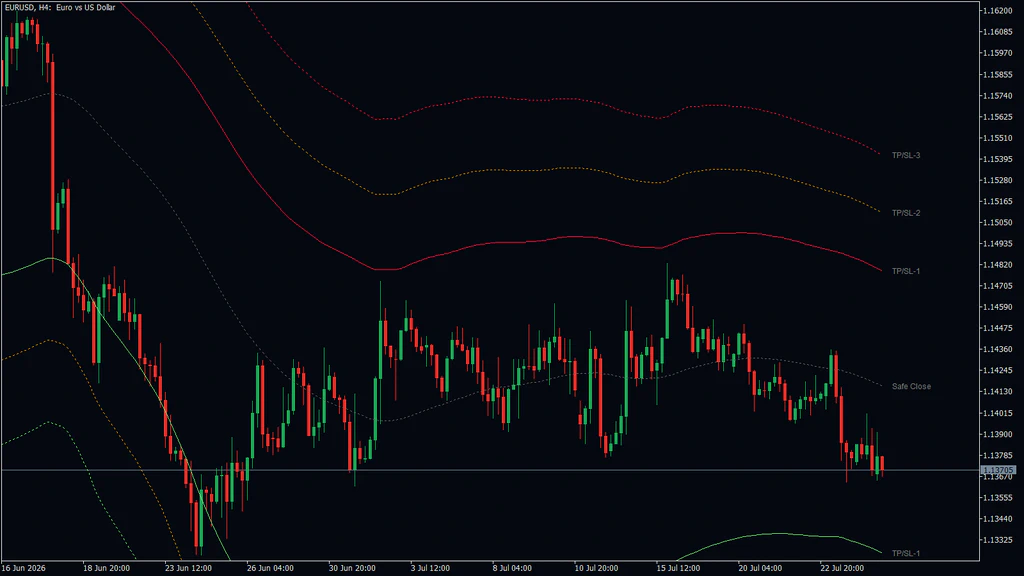Click the 1.16200 price axis value
Image resolution: width=1024 pixels, height=576 pixels.
click(998, 11)
